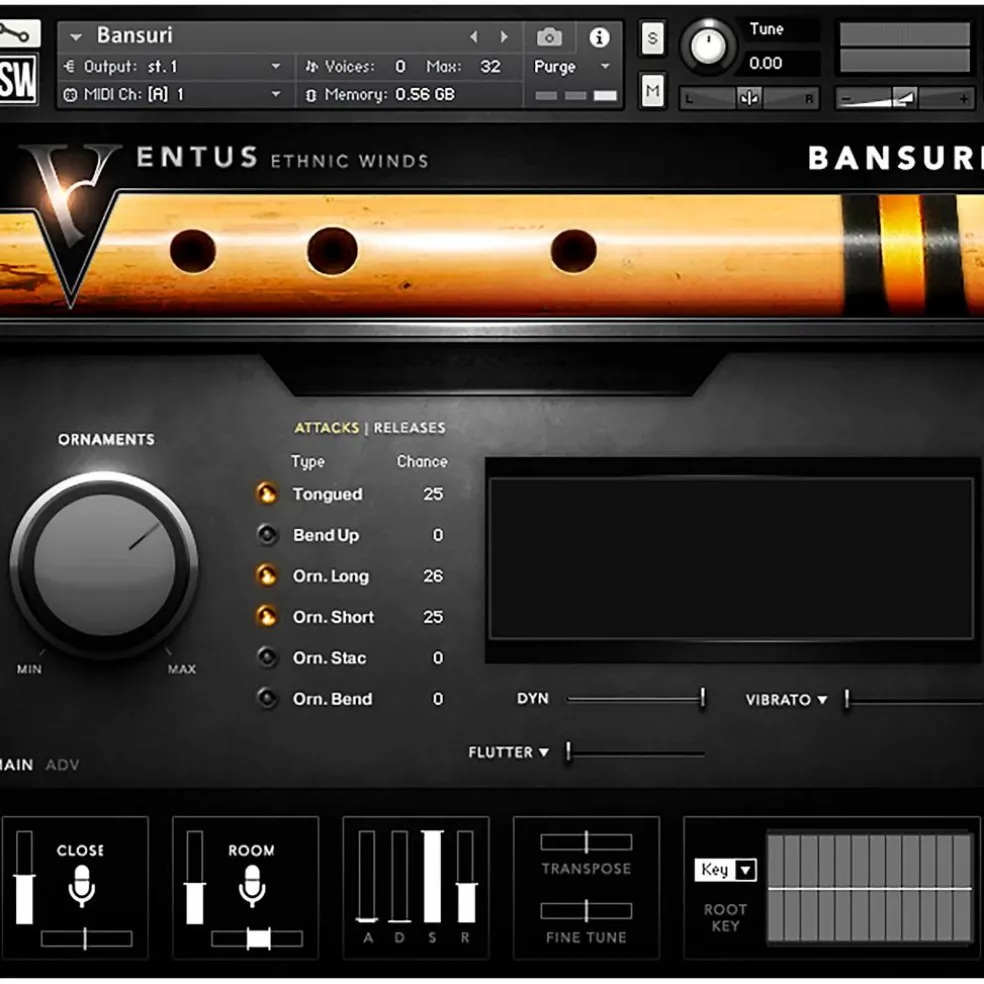
Task: Open the Root Key dropdown
Action: coord(725,870)
